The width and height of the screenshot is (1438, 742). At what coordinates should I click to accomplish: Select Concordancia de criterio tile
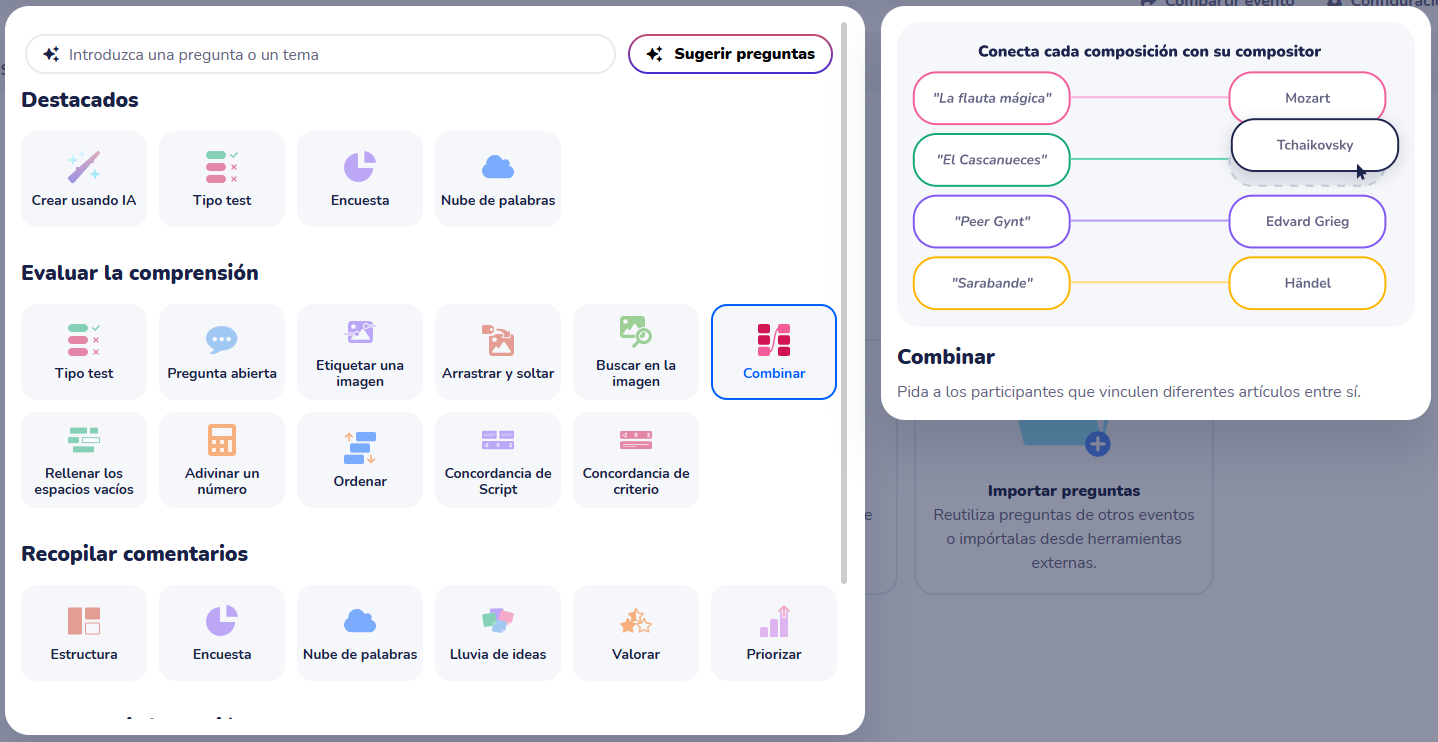(636, 460)
